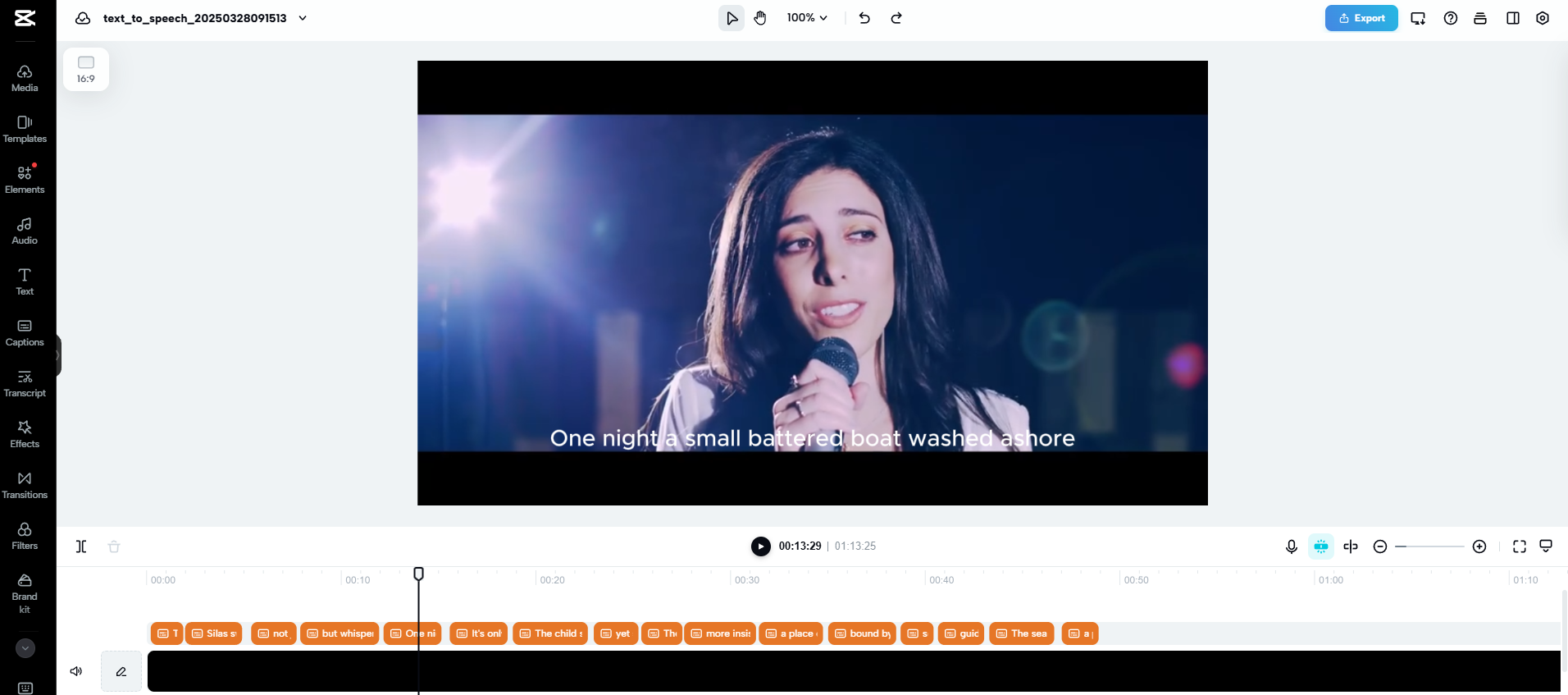Select the 'The child s' caption clip
Image resolution: width=1568 pixels, height=695 pixels.
coord(550,633)
